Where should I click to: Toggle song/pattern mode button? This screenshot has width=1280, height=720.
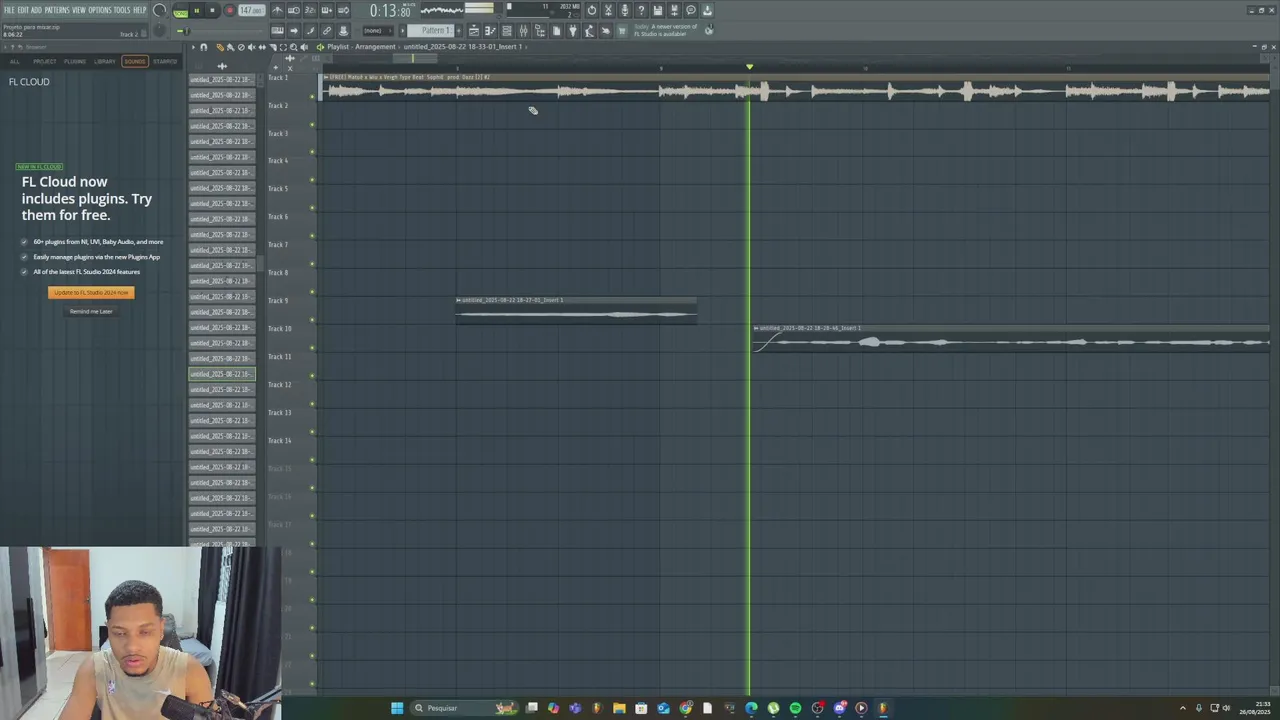(180, 11)
